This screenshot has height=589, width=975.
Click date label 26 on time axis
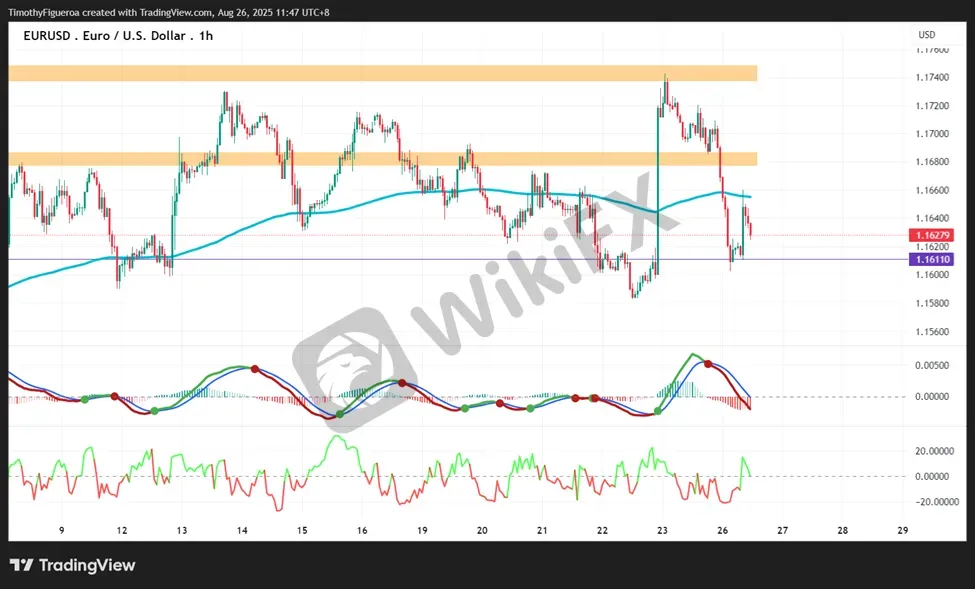[723, 531]
